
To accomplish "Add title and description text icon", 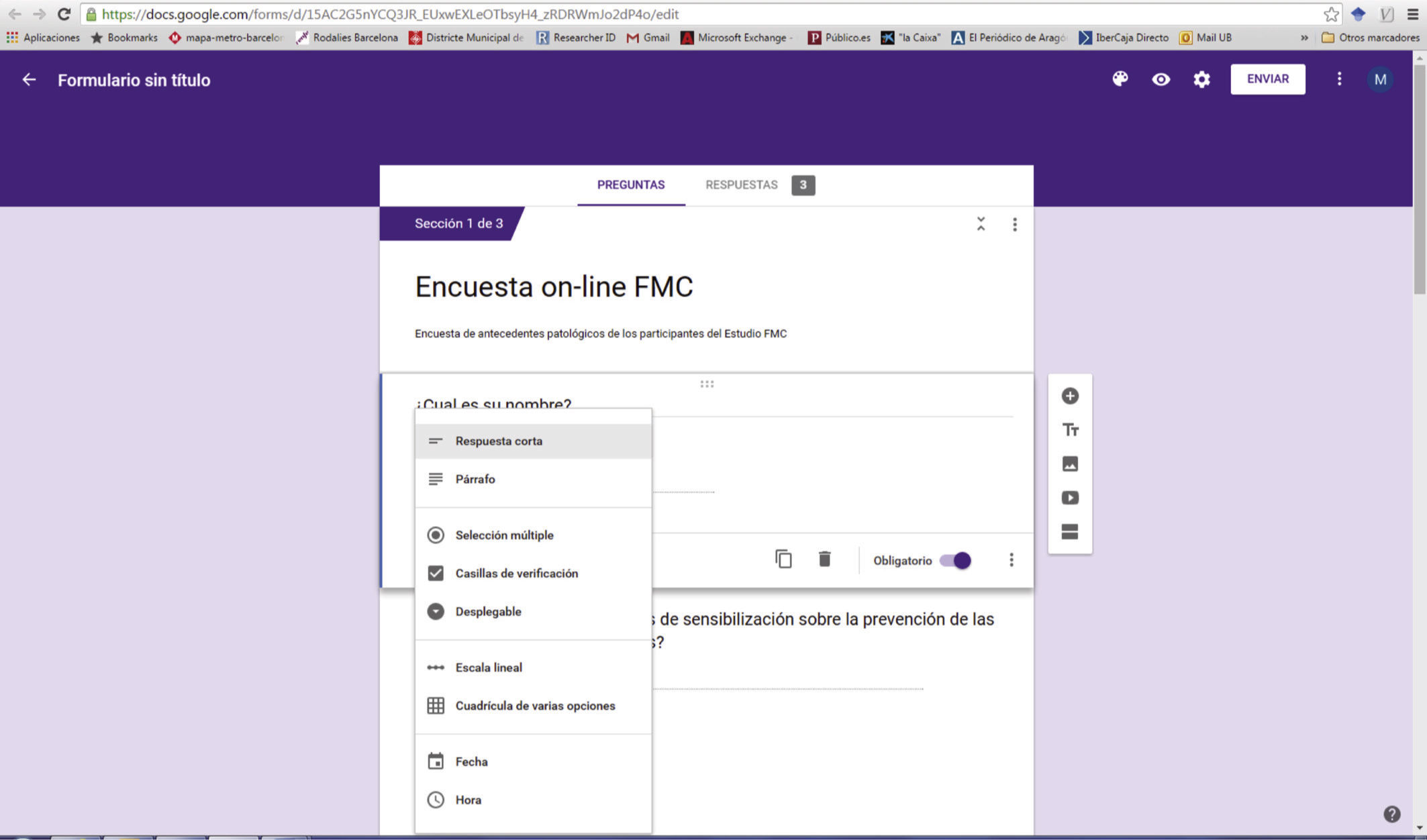I will 1070,429.
